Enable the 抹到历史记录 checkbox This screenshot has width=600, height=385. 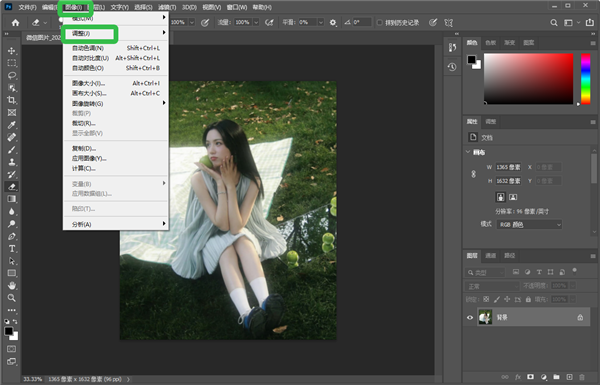[380, 23]
